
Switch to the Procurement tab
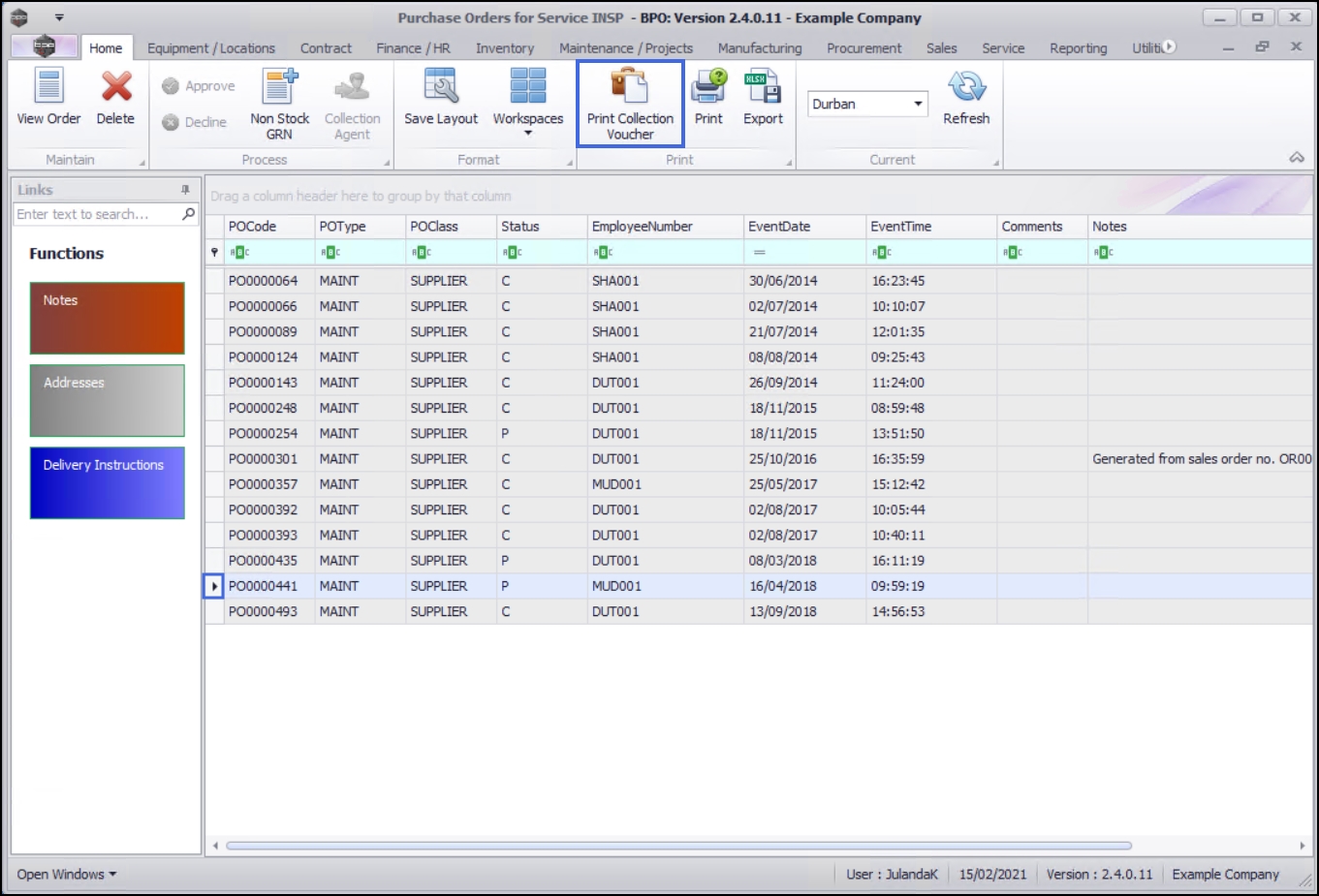(x=864, y=48)
